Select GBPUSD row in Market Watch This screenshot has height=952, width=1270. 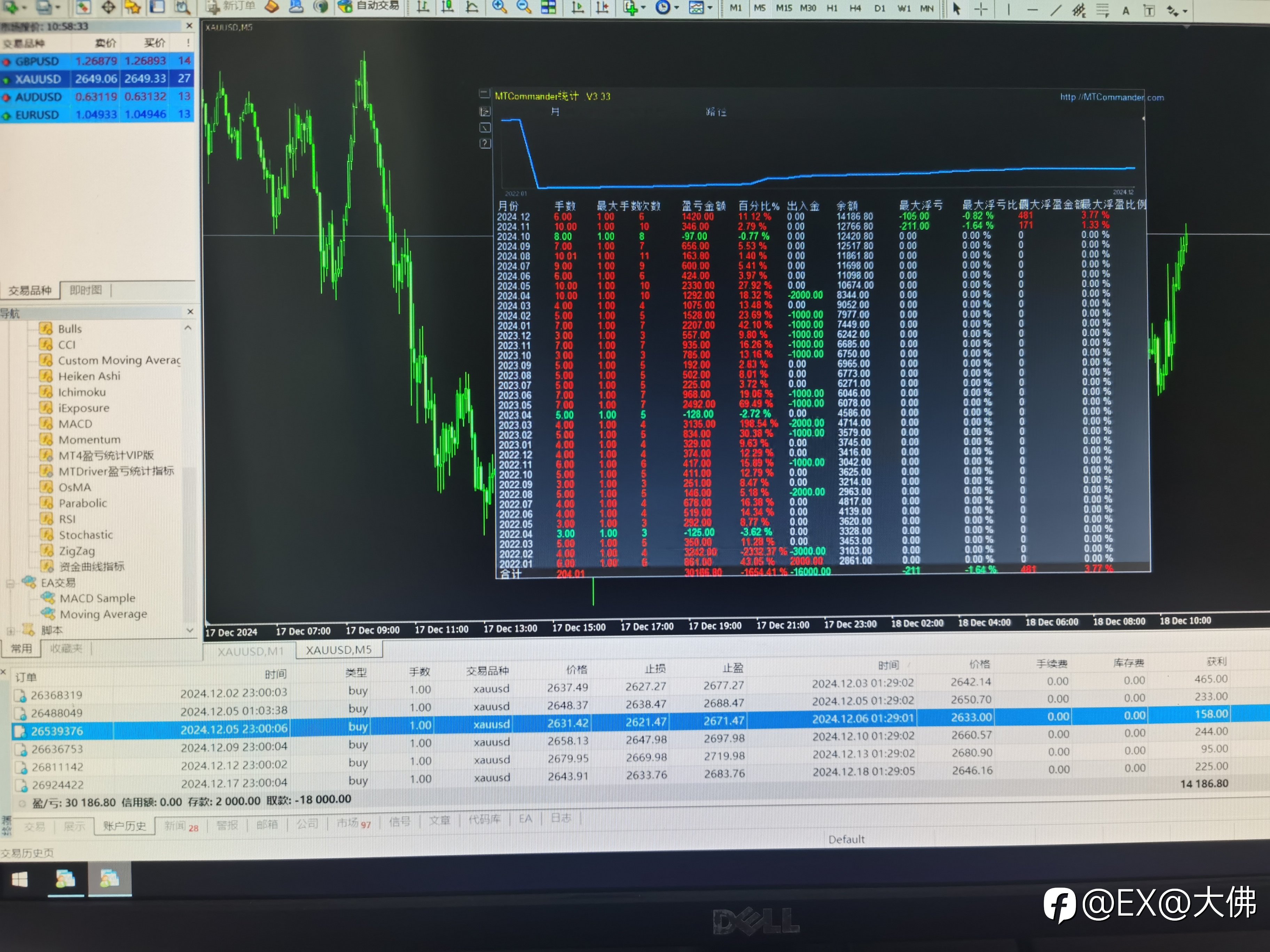(97, 61)
